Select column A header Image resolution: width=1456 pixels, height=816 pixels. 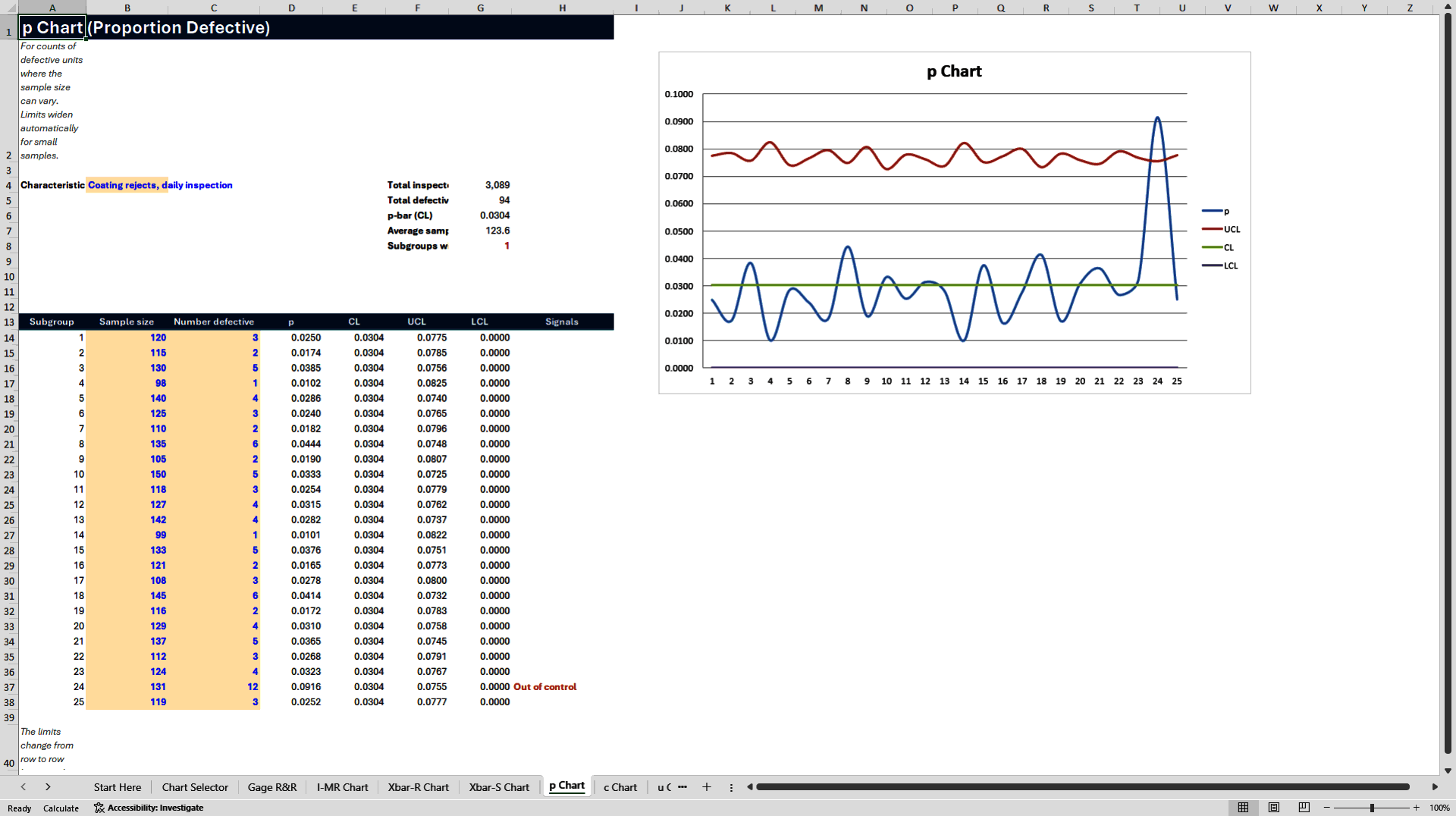click(52, 8)
